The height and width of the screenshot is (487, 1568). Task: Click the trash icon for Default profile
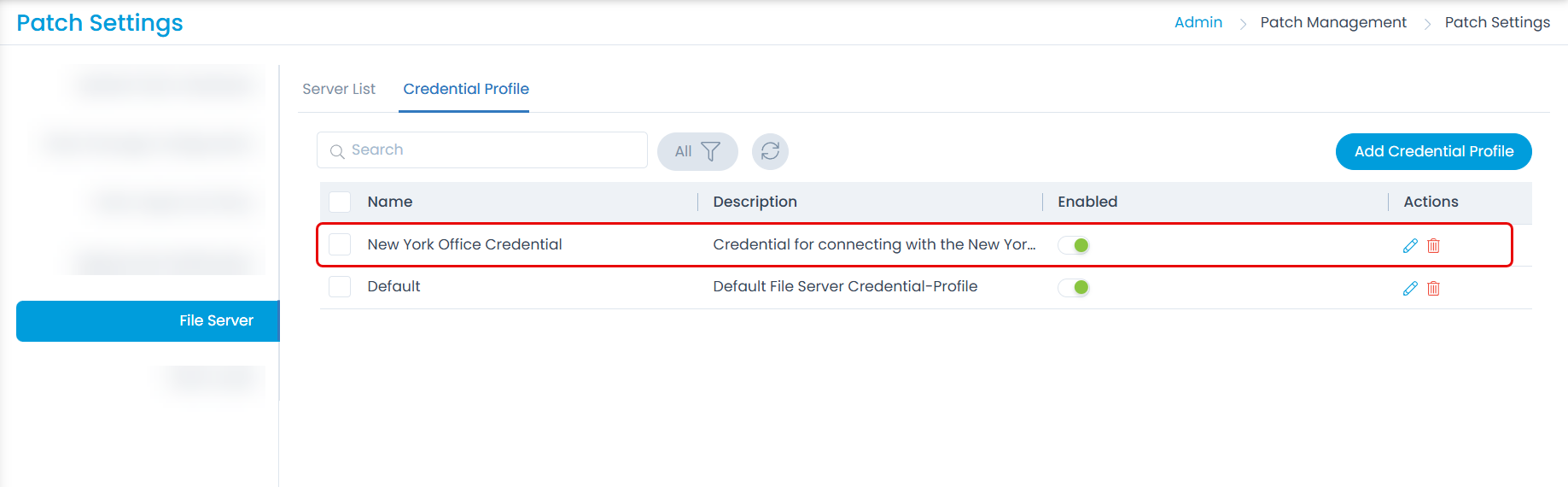[1433, 289]
